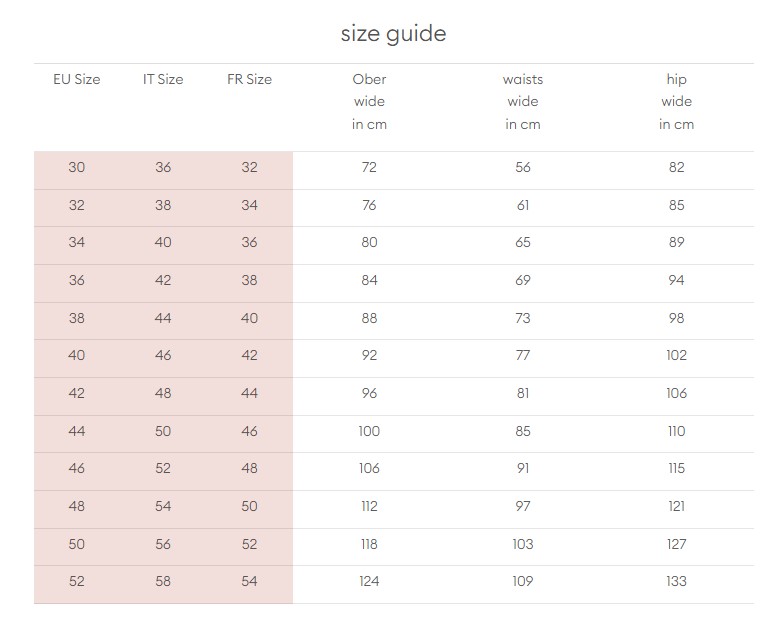Click the "waists wide in cm" header
The image size is (771, 632).
523,101
